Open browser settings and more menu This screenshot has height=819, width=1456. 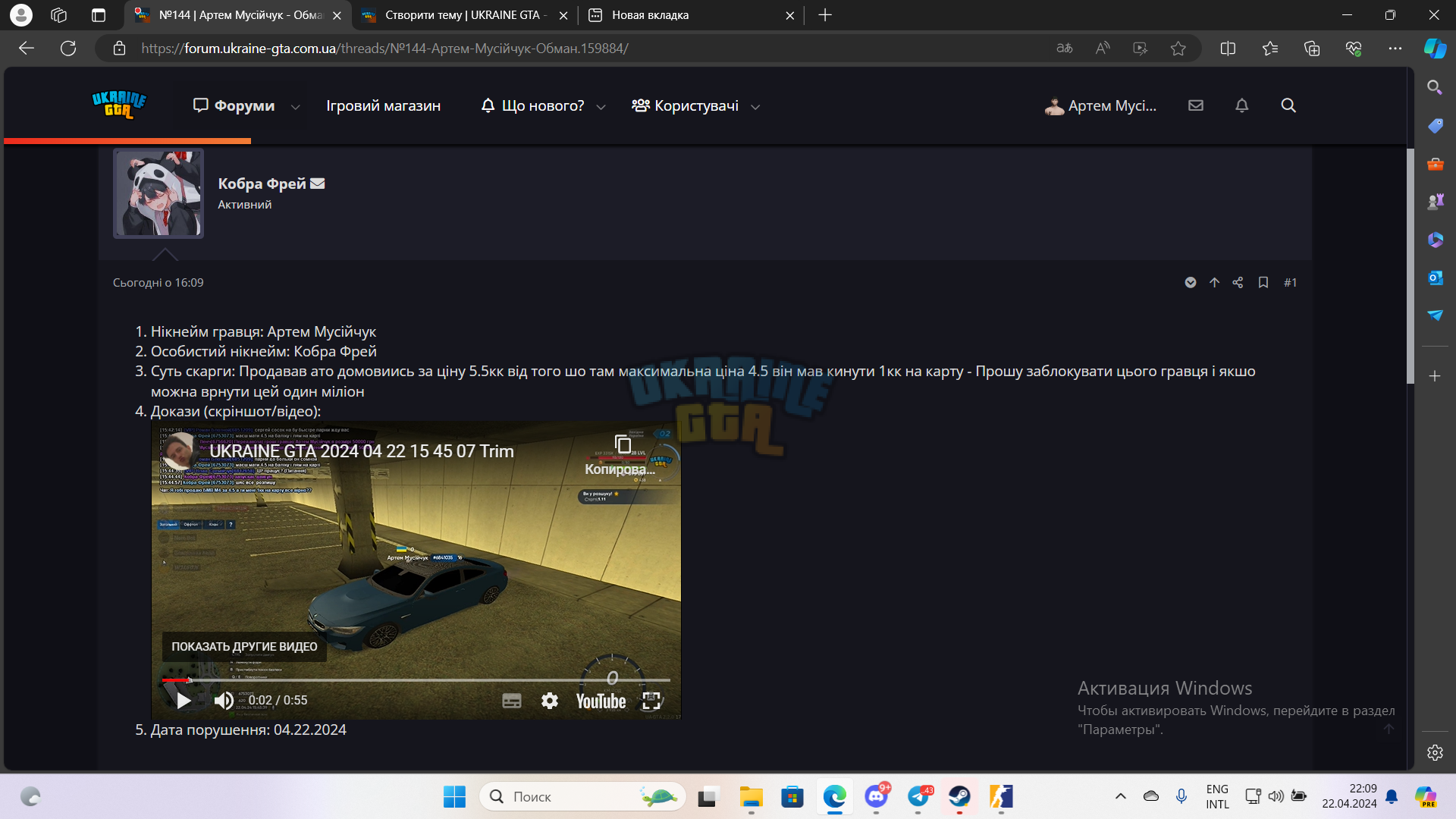click(x=1395, y=49)
